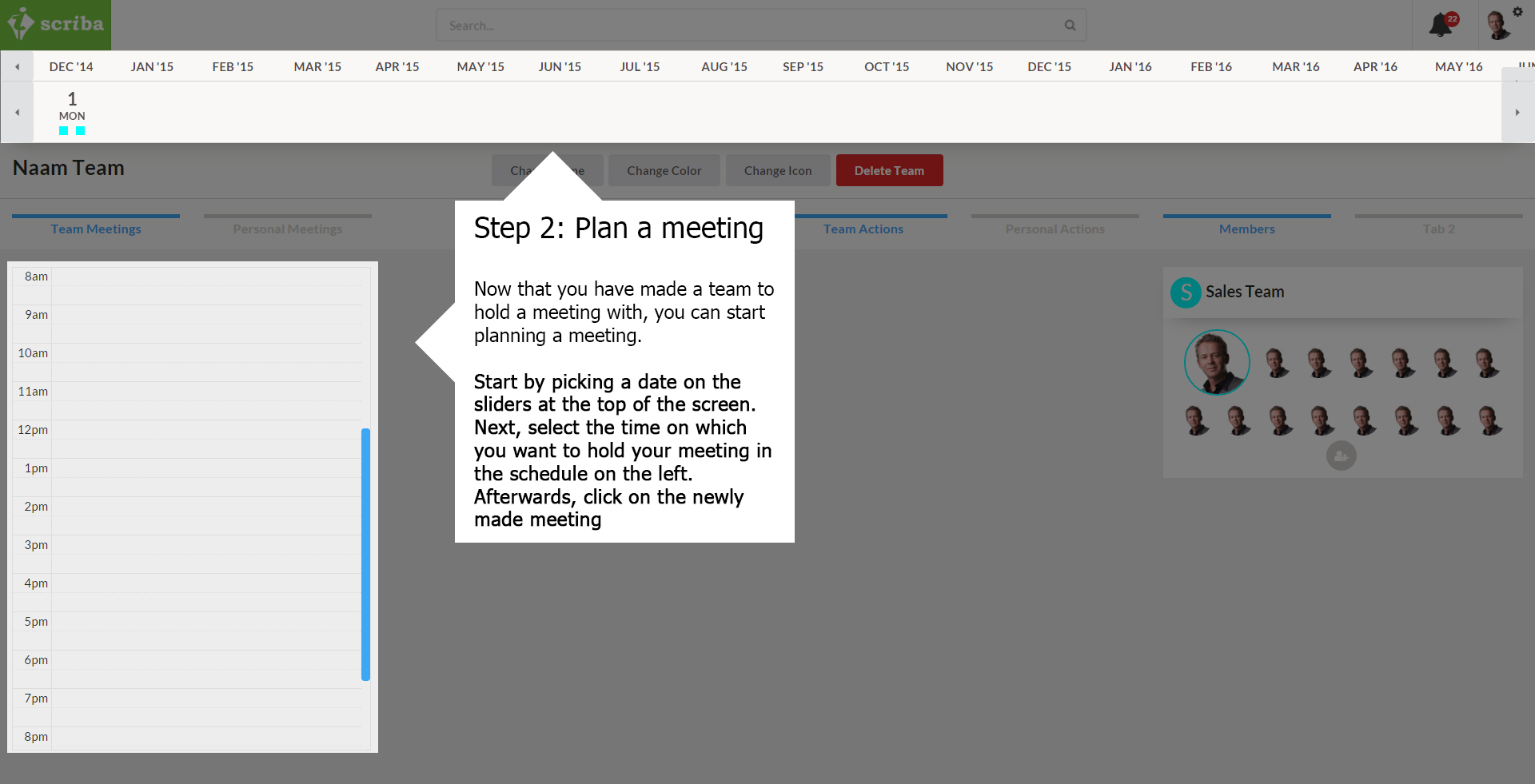1535x784 pixels.
Task: Click the user profile avatar in header
Action: point(1497,26)
